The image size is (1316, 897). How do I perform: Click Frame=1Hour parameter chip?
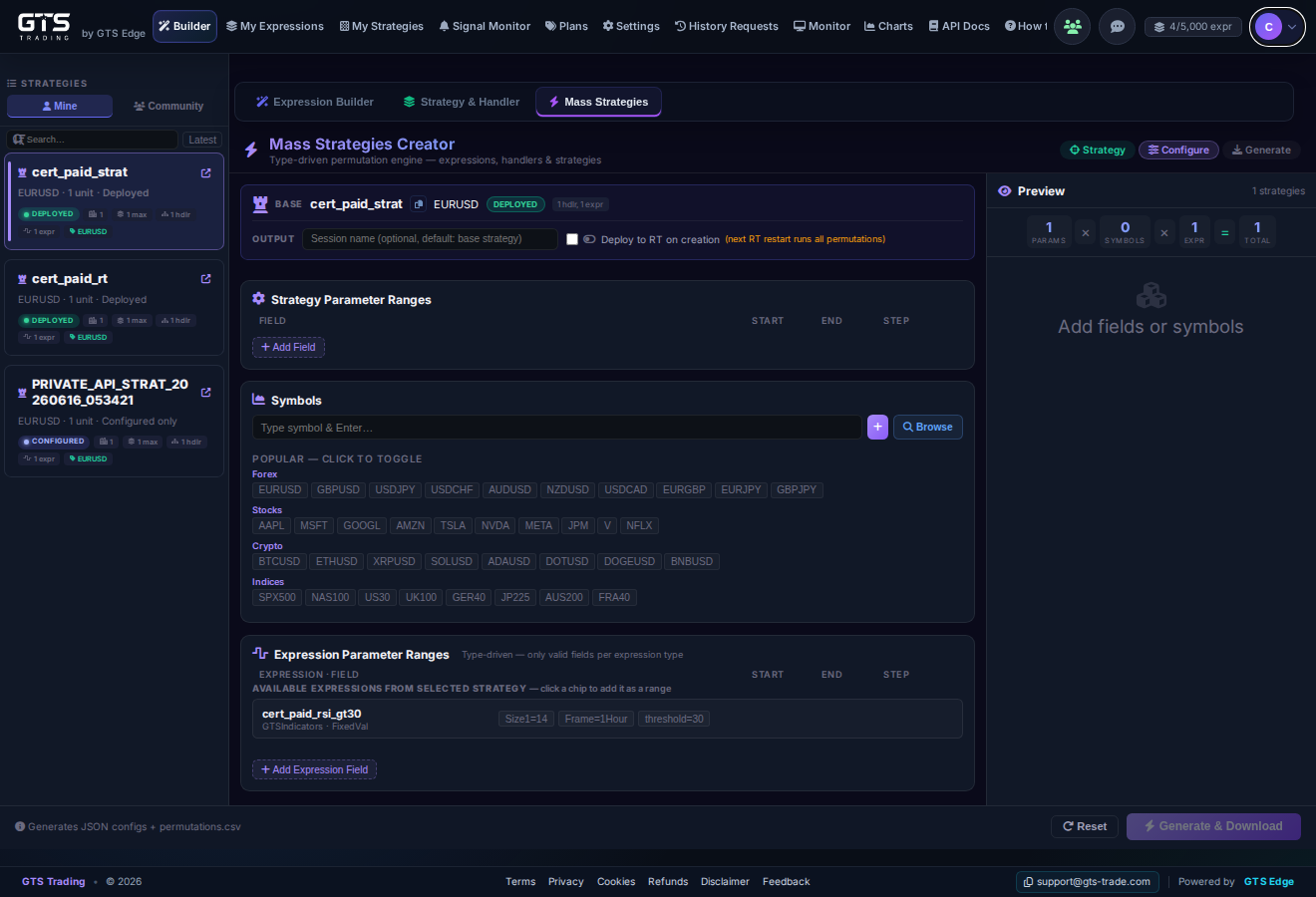[596, 719]
